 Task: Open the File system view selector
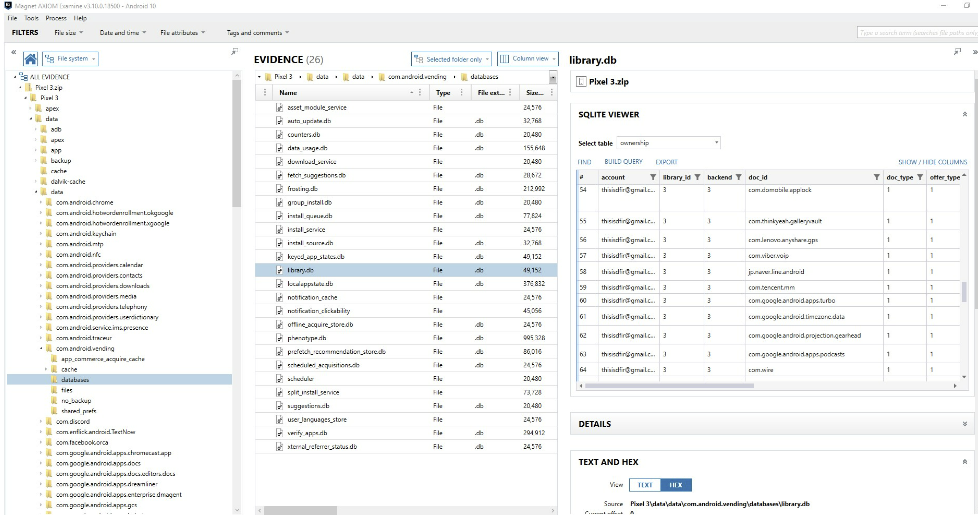70,59
